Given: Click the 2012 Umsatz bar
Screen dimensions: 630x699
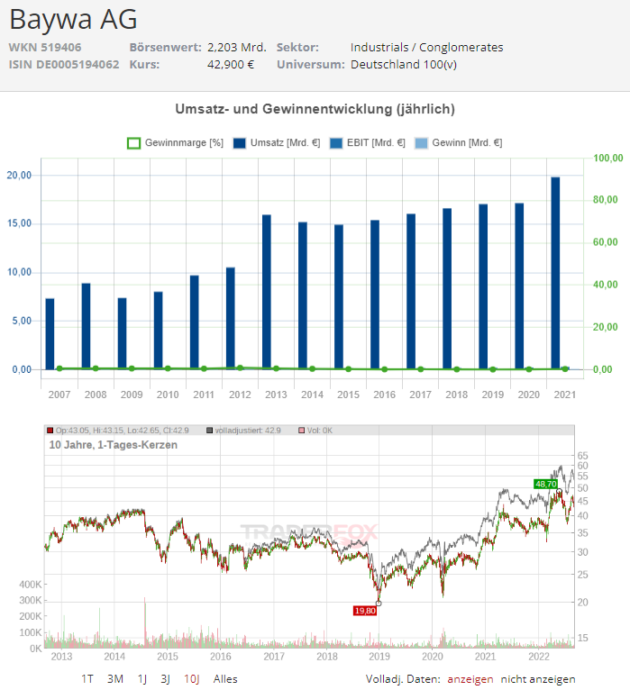Looking at the screenshot, I should click(231, 318).
